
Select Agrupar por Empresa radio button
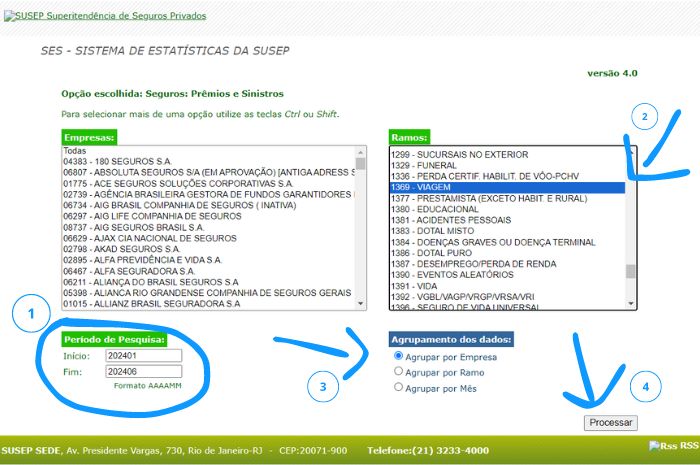click(x=398, y=356)
